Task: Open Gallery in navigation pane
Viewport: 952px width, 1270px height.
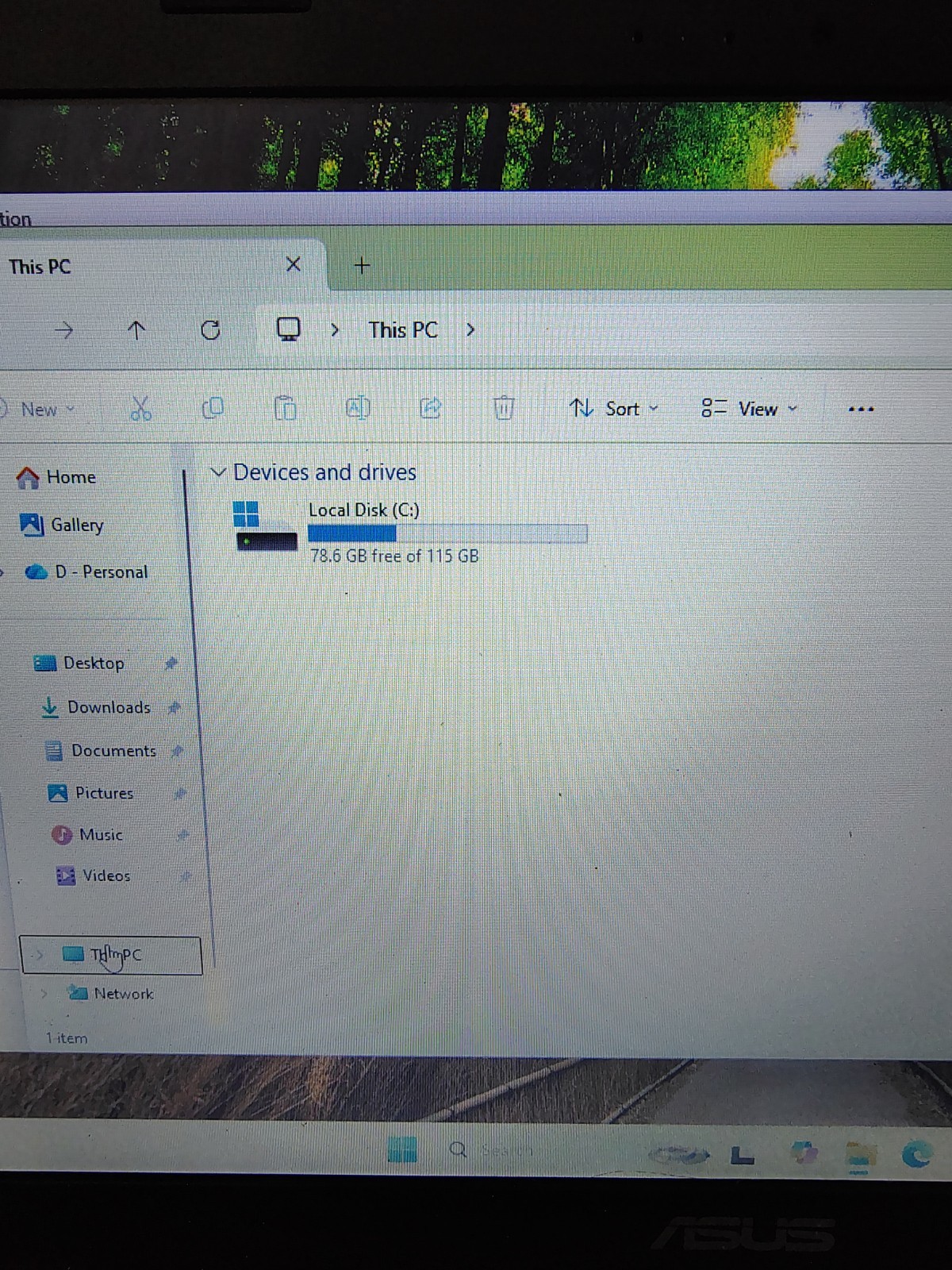Action: [x=62, y=525]
